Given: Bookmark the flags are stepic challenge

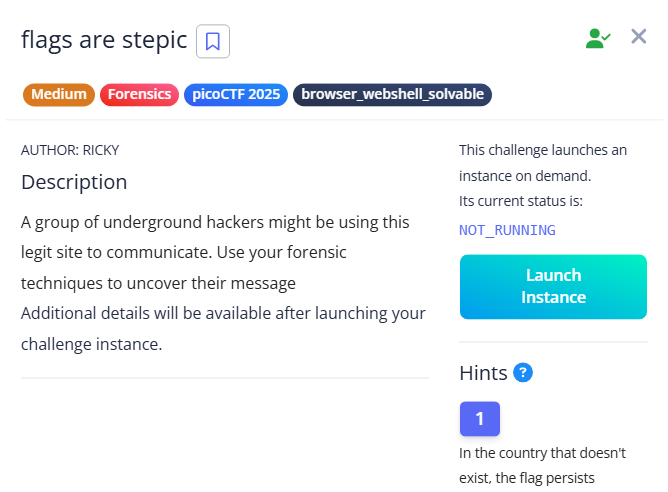Looking at the screenshot, I should click(x=213, y=41).
